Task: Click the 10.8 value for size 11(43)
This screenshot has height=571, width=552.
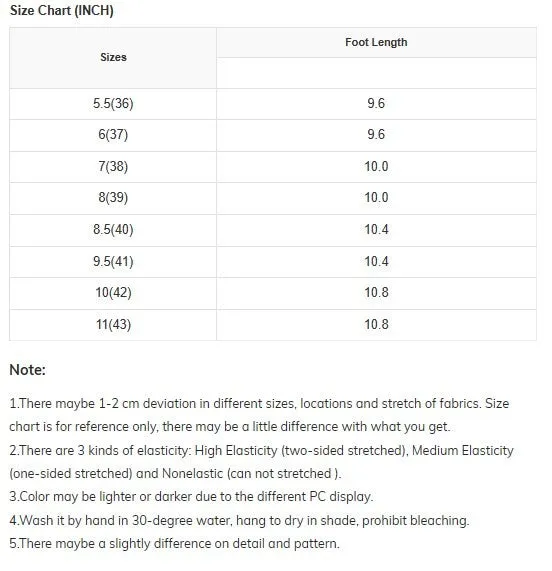Action: 376,325
